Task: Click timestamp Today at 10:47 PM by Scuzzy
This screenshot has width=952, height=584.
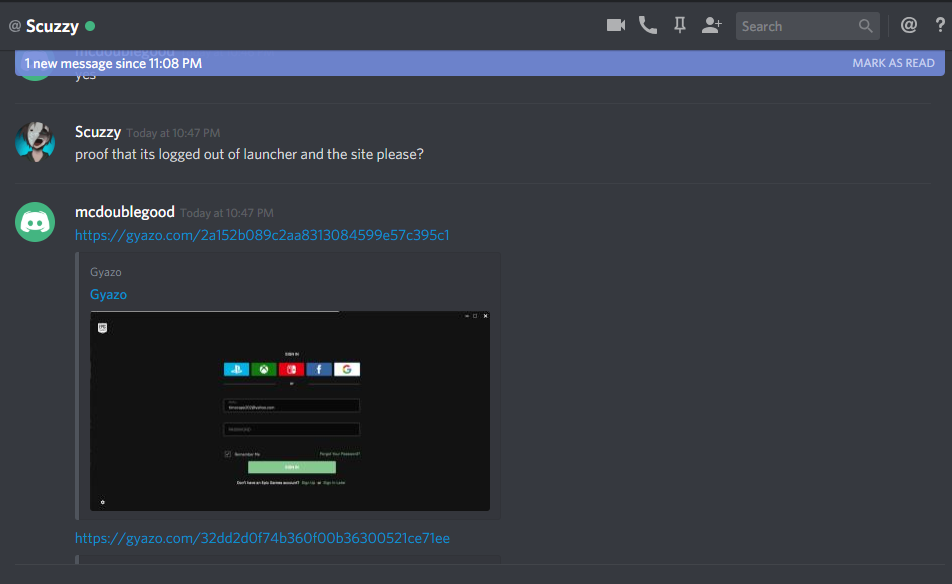Action: click(x=173, y=133)
